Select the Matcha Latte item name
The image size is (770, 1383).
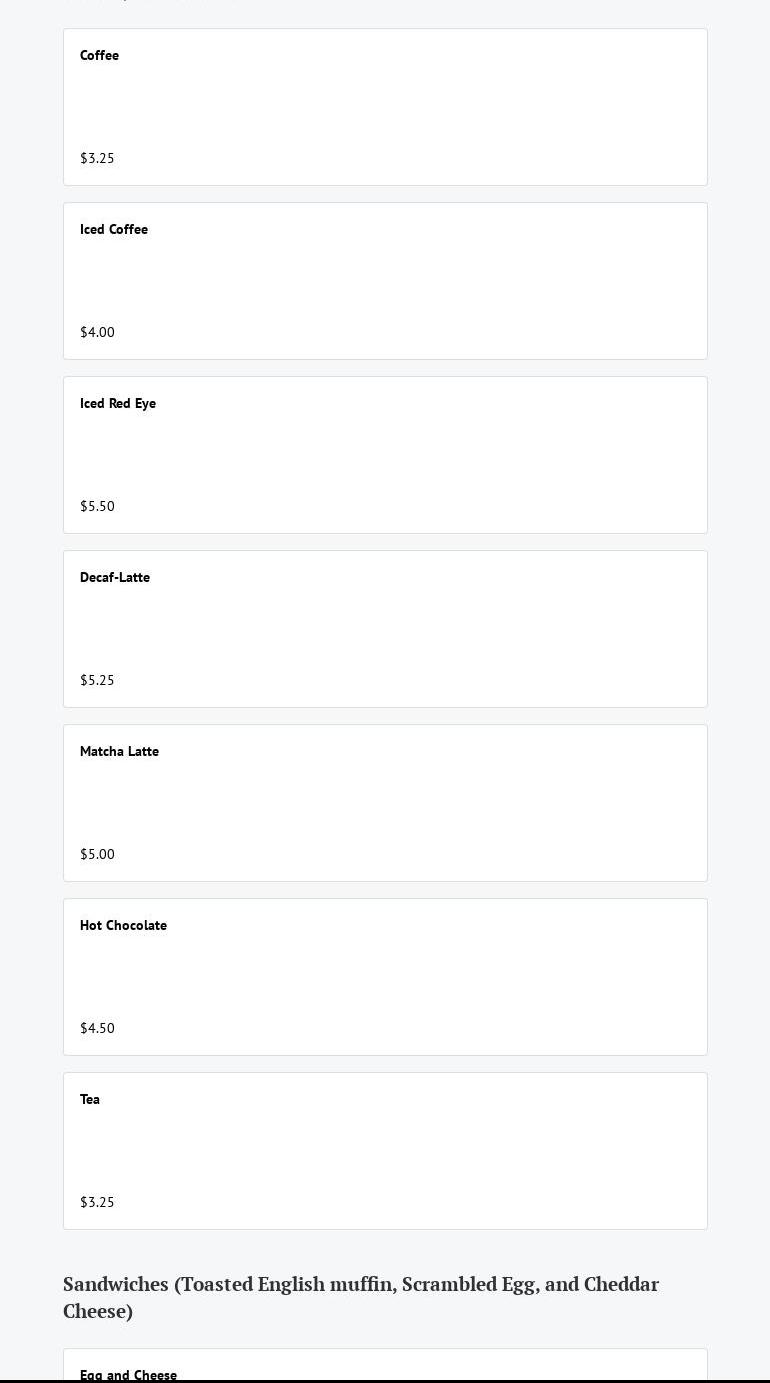(x=119, y=752)
